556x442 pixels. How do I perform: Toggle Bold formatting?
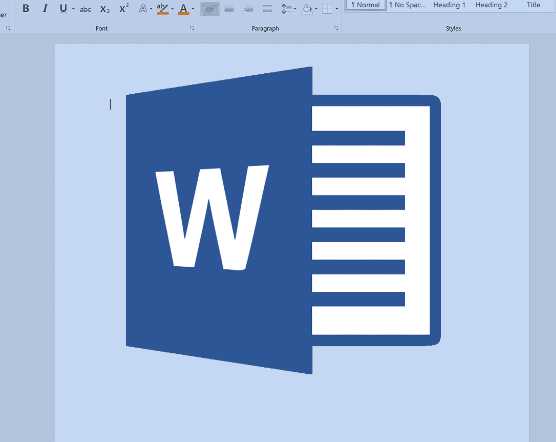pos(26,8)
